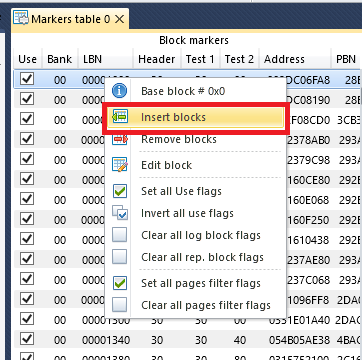Select the LBN cell 00001340

click(x=106, y=340)
